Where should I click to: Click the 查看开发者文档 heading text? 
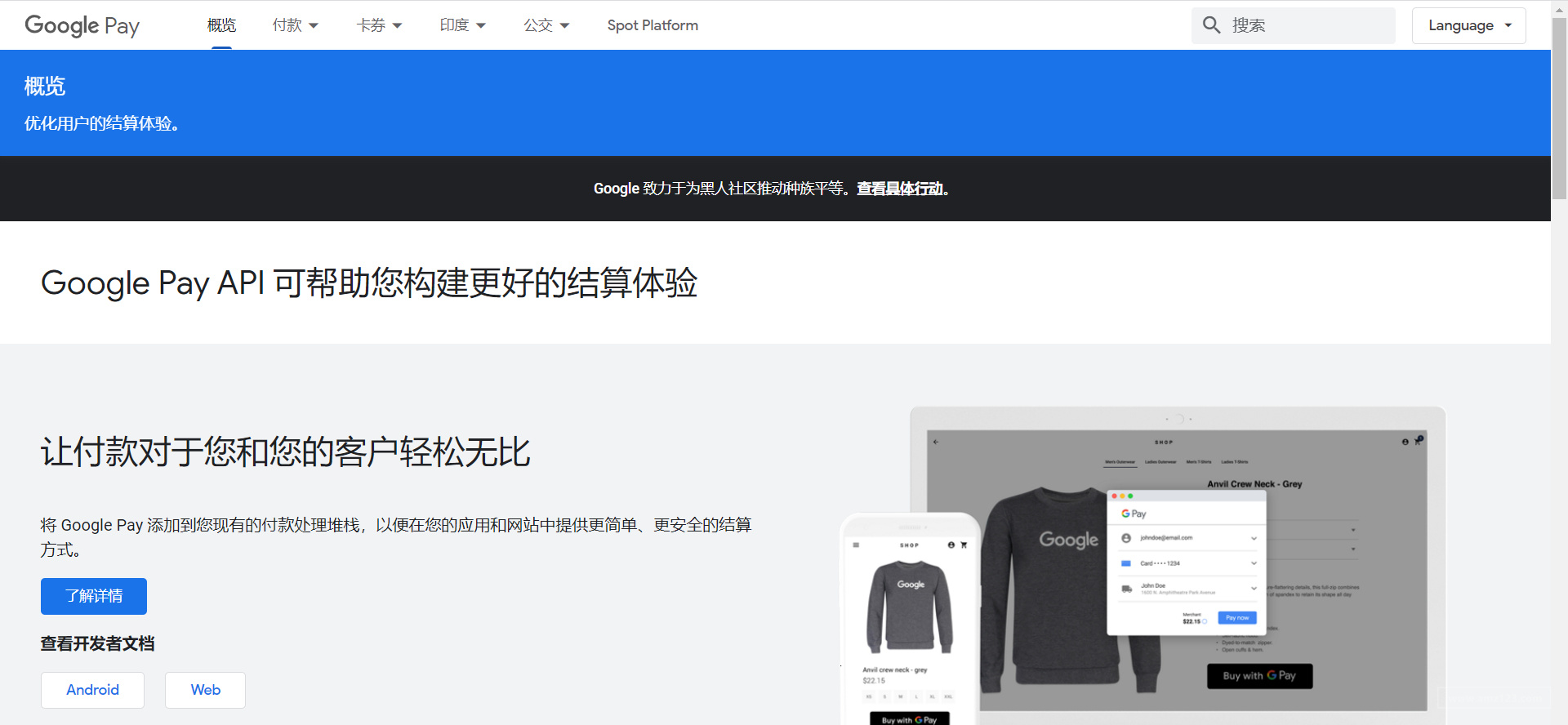coord(98,643)
